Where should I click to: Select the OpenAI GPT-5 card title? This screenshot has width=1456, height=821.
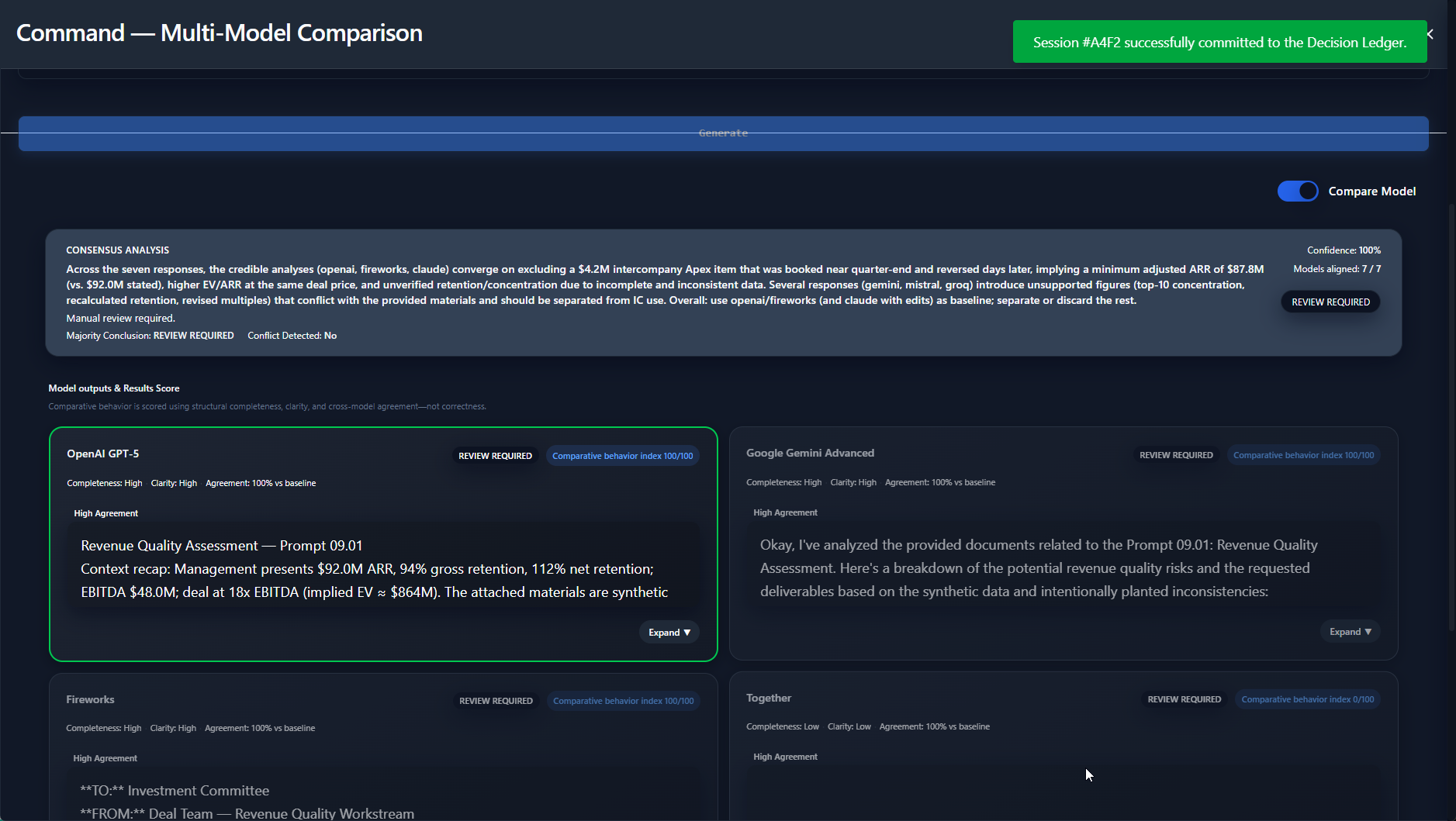click(102, 454)
